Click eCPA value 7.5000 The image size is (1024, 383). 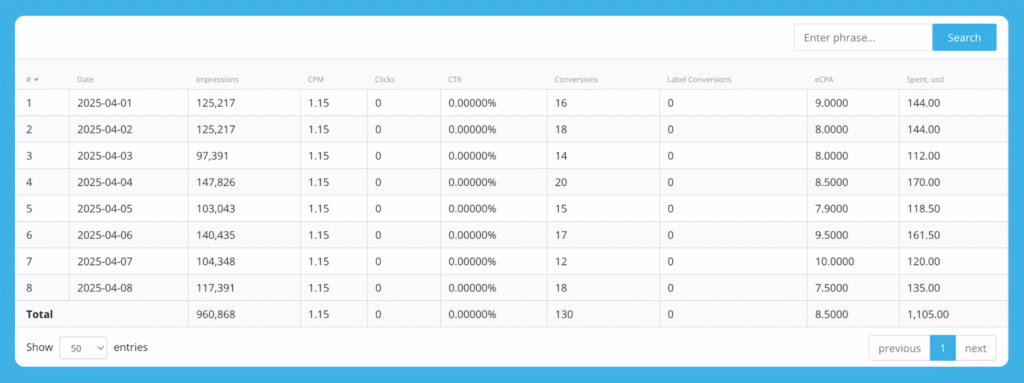coord(832,288)
